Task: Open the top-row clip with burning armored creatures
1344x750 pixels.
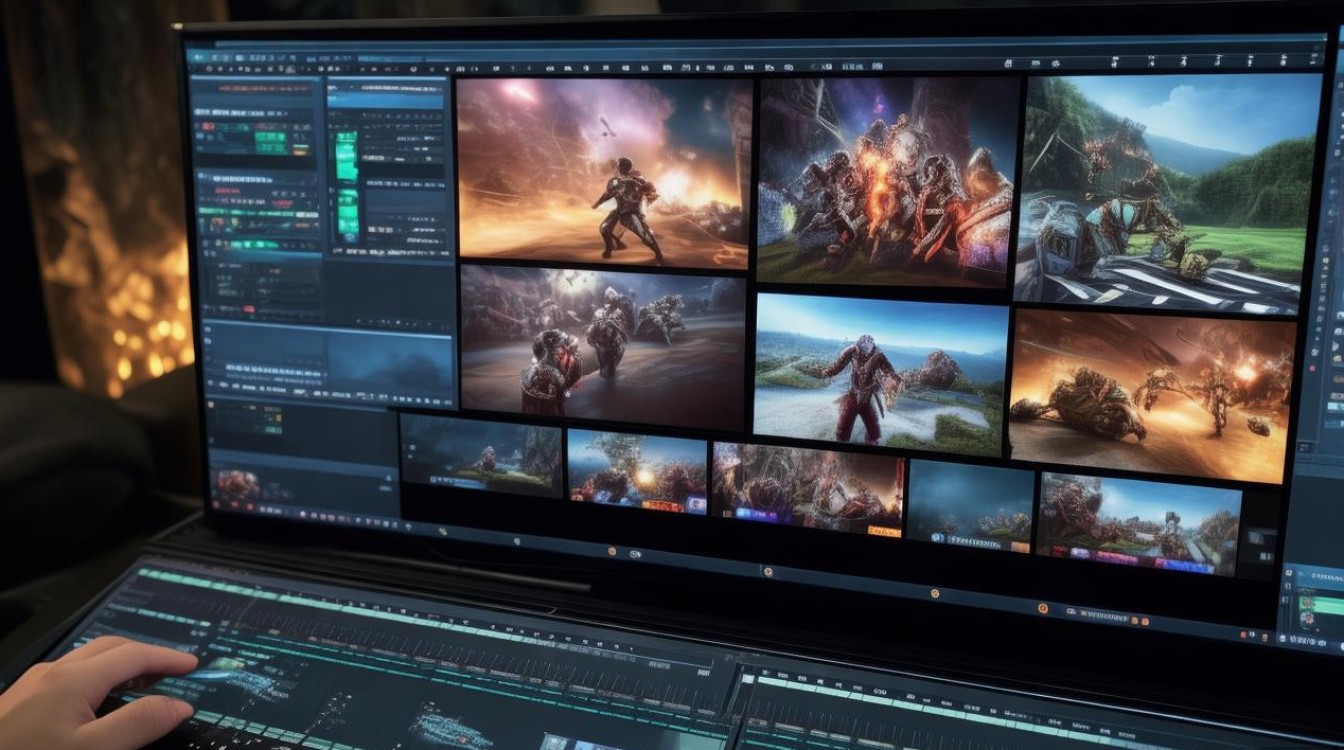Action: [888, 182]
